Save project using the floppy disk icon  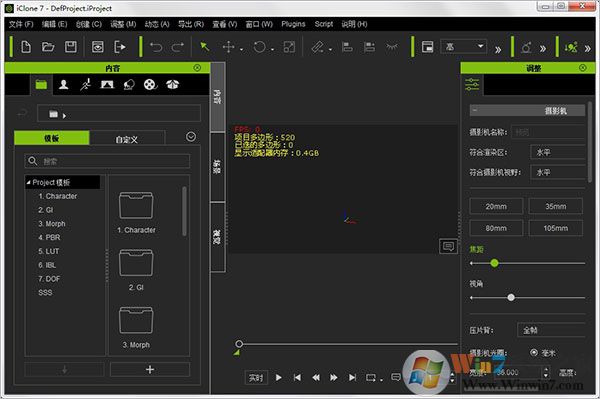tap(70, 47)
